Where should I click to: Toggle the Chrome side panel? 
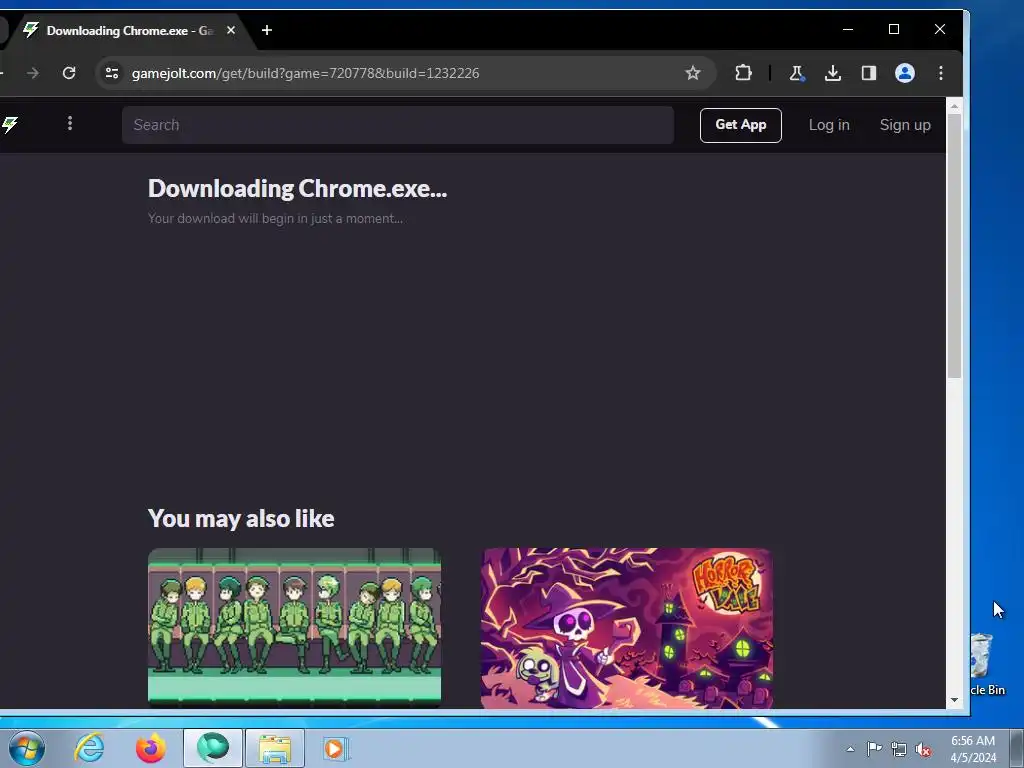[x=869, y=73]
